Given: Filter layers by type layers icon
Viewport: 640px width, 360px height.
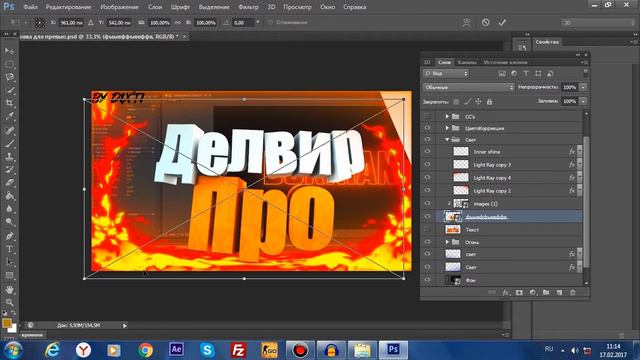Looking at the screenshot, I should pyautogui.click(x=526, y=73).
